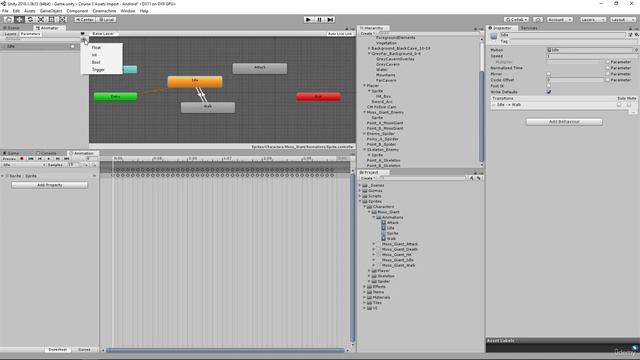This screenshot has height=360, width=640.
Task: Switch to the Console tab
Action: point(47,153)
